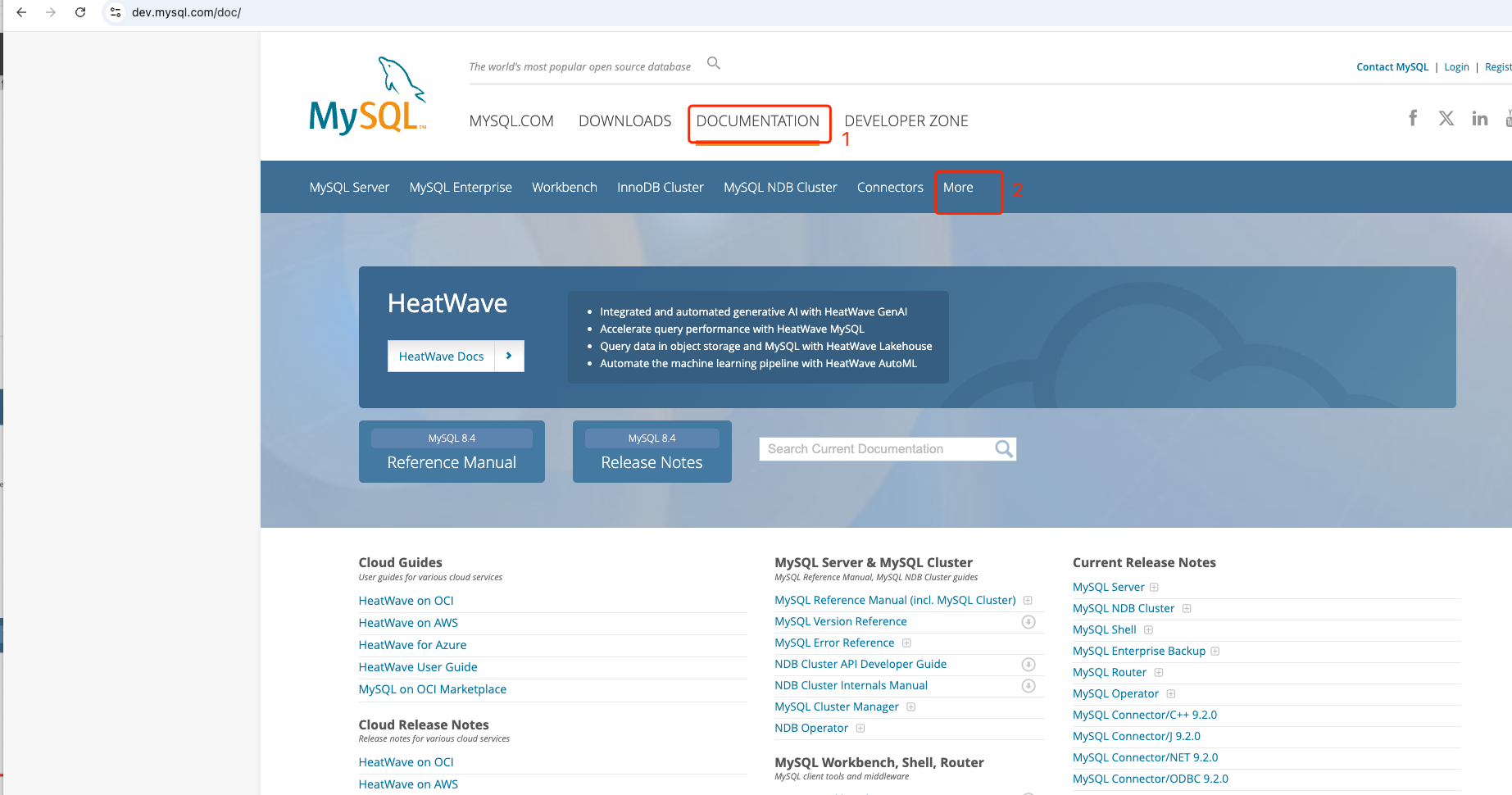
Task: Open MySQL Connector/C++ 9.2.0 release notes
Action: click(1145, 715)
